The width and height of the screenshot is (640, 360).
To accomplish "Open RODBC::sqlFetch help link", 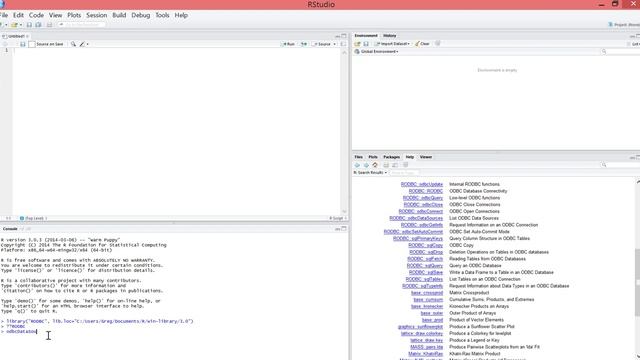I will pyautogui.click(x=425, y=259).
